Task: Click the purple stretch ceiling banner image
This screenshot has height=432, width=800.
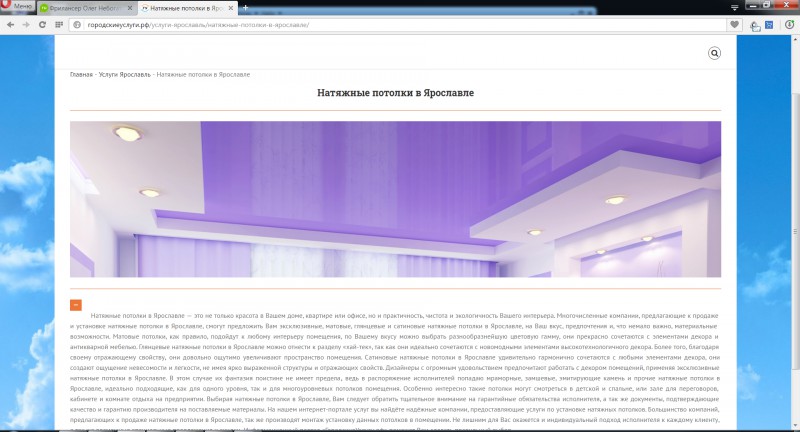Action: pyautogui.click(x=395, y=199)
